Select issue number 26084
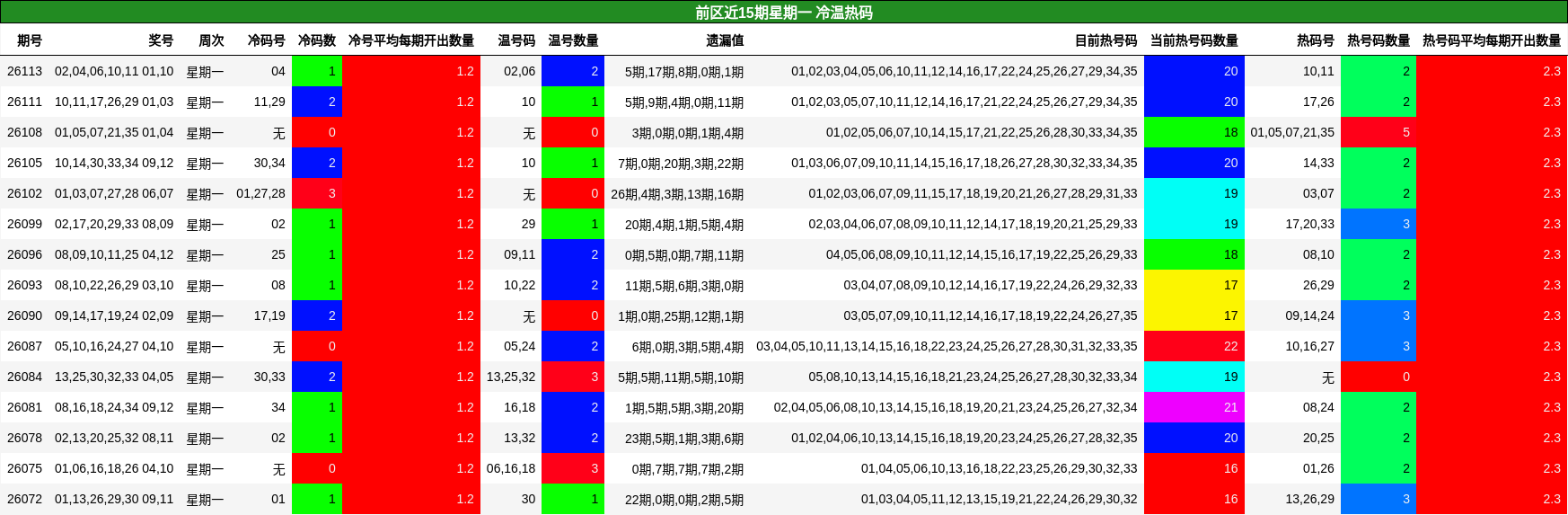This screenshot has width=1568, height=515. click(24, 377)
